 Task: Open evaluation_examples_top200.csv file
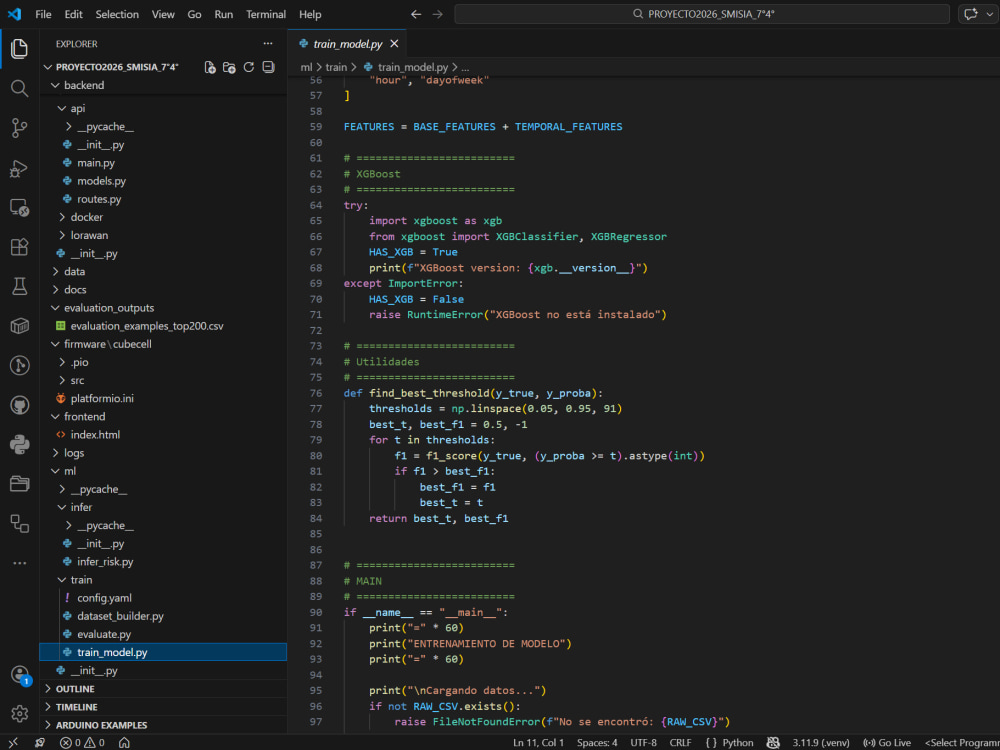(x=163, y=326)
